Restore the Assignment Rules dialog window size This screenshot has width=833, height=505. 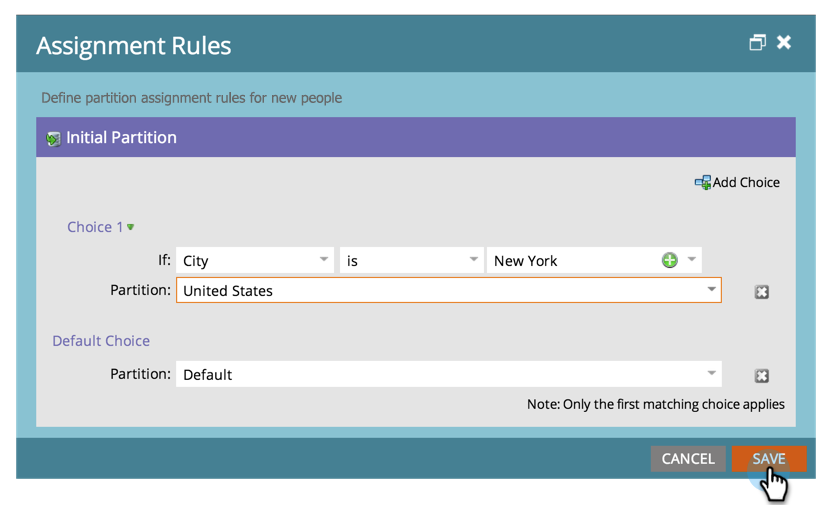tap(757, 43)
